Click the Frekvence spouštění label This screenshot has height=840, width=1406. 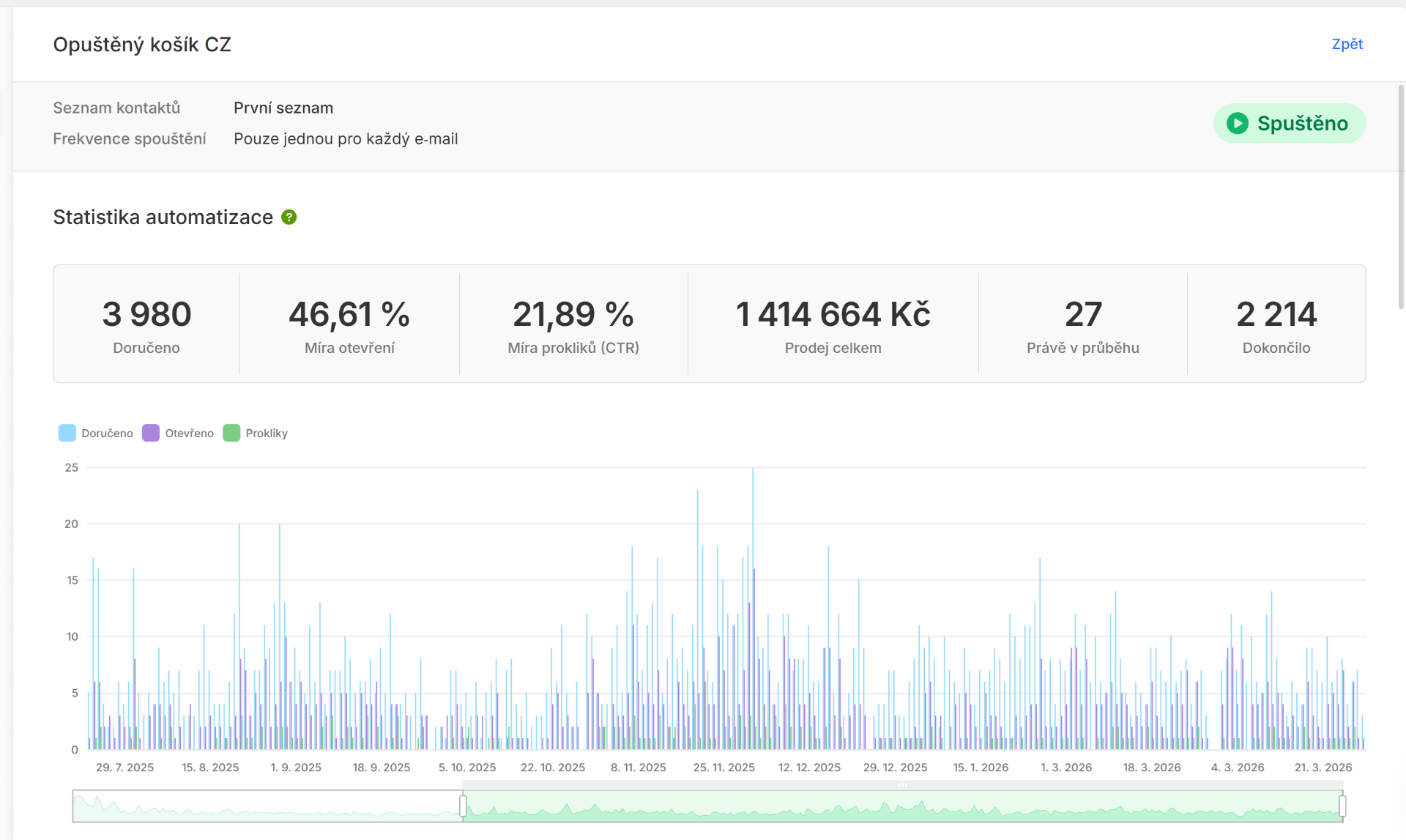(x=130, y=138)
